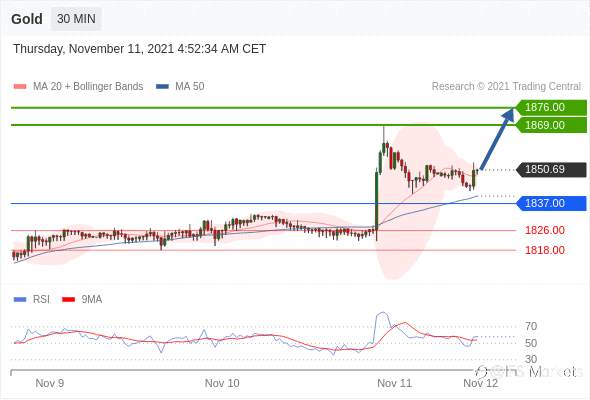Click the 1826.00 support level label
Viewport: 590px width, 400px height.
coord(545,230)
